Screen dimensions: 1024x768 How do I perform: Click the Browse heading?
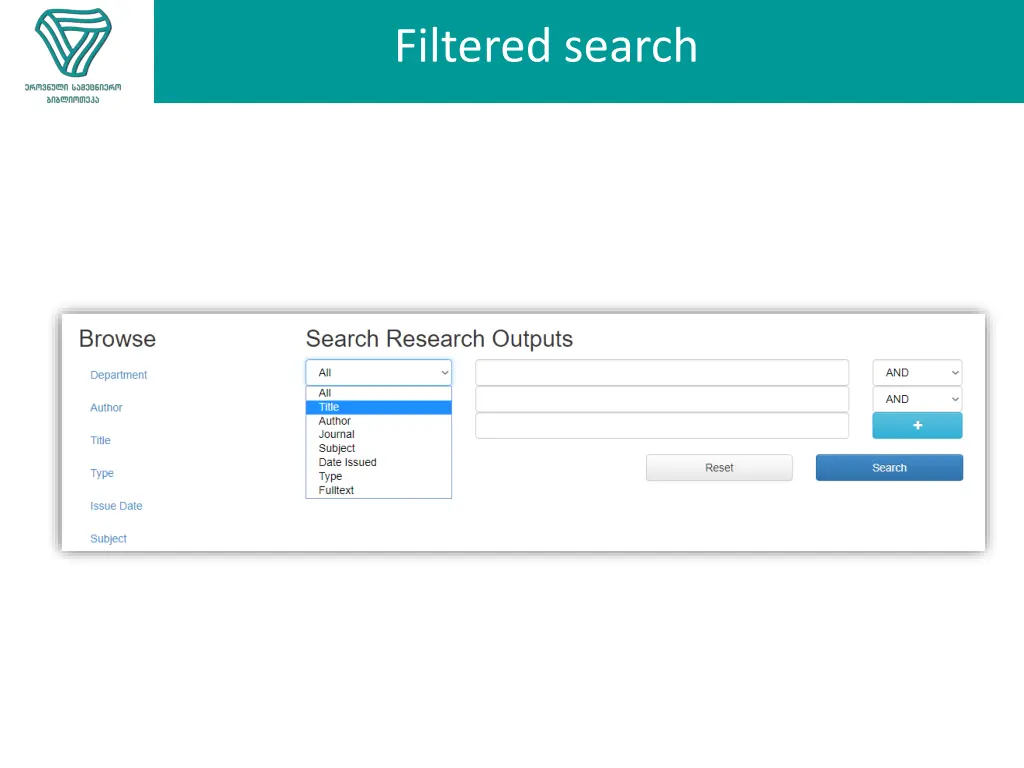pos(118,339)
